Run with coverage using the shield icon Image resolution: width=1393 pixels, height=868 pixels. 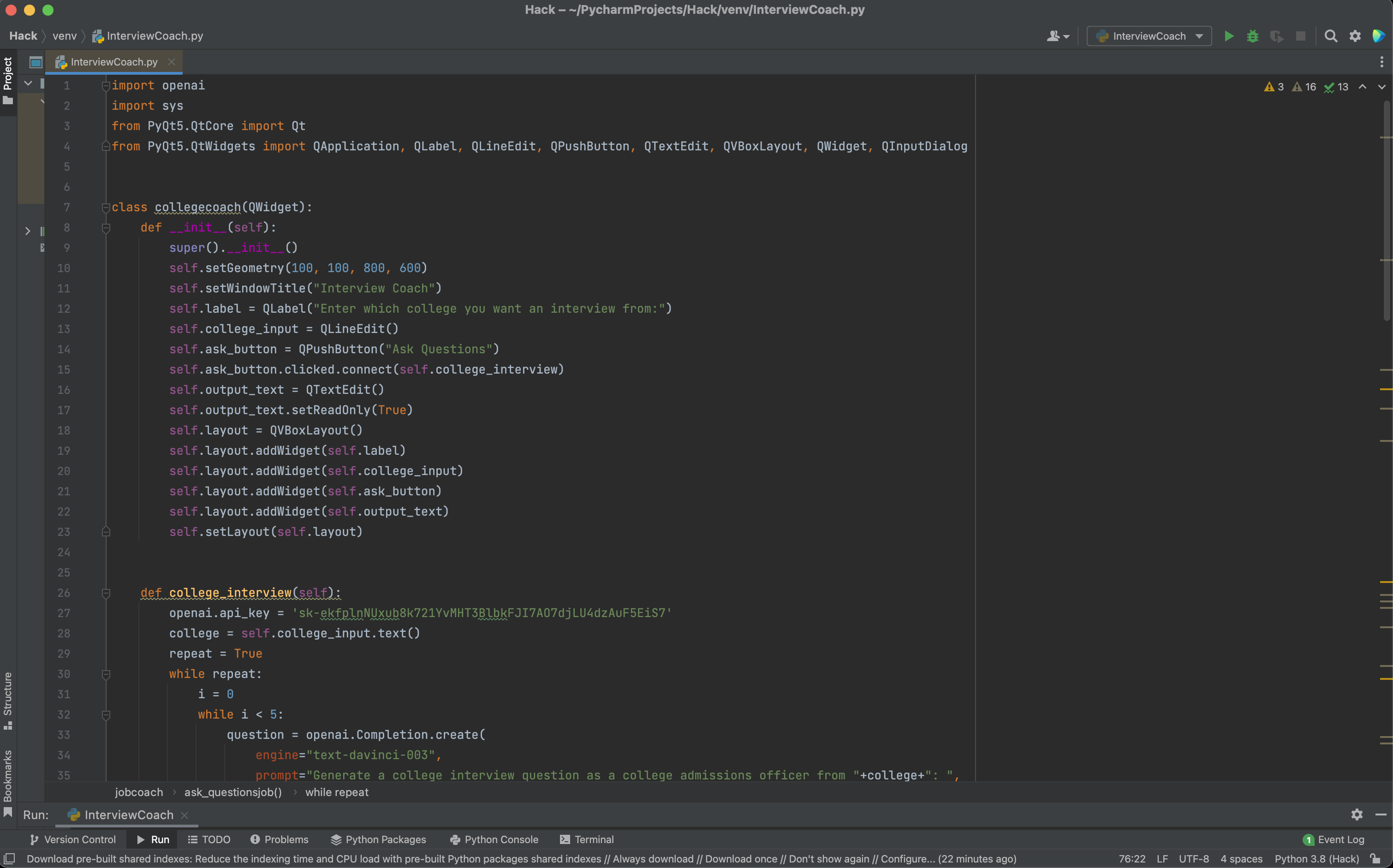click(x=1276, y=36)
